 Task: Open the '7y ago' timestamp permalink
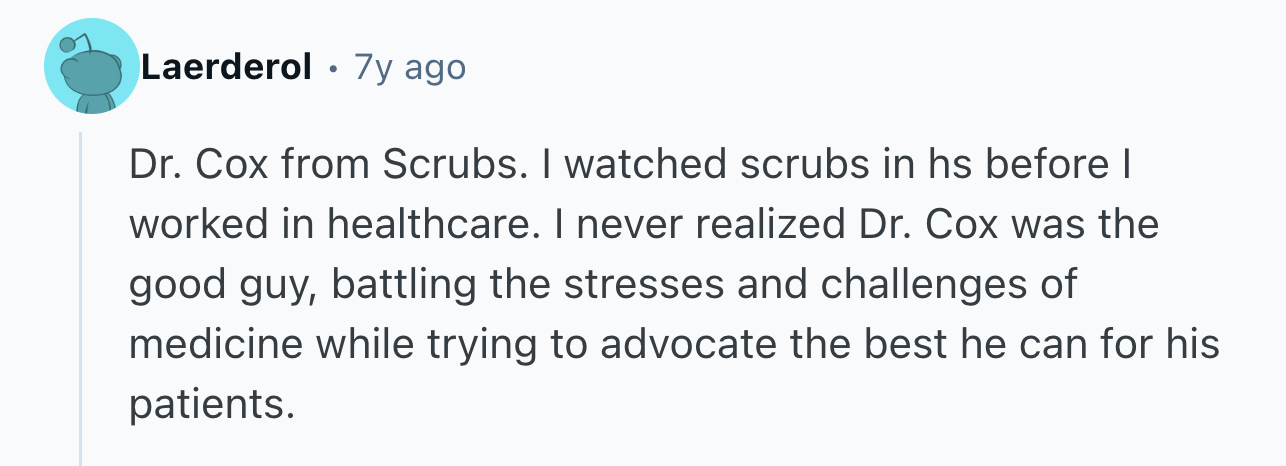click(410, 68)
